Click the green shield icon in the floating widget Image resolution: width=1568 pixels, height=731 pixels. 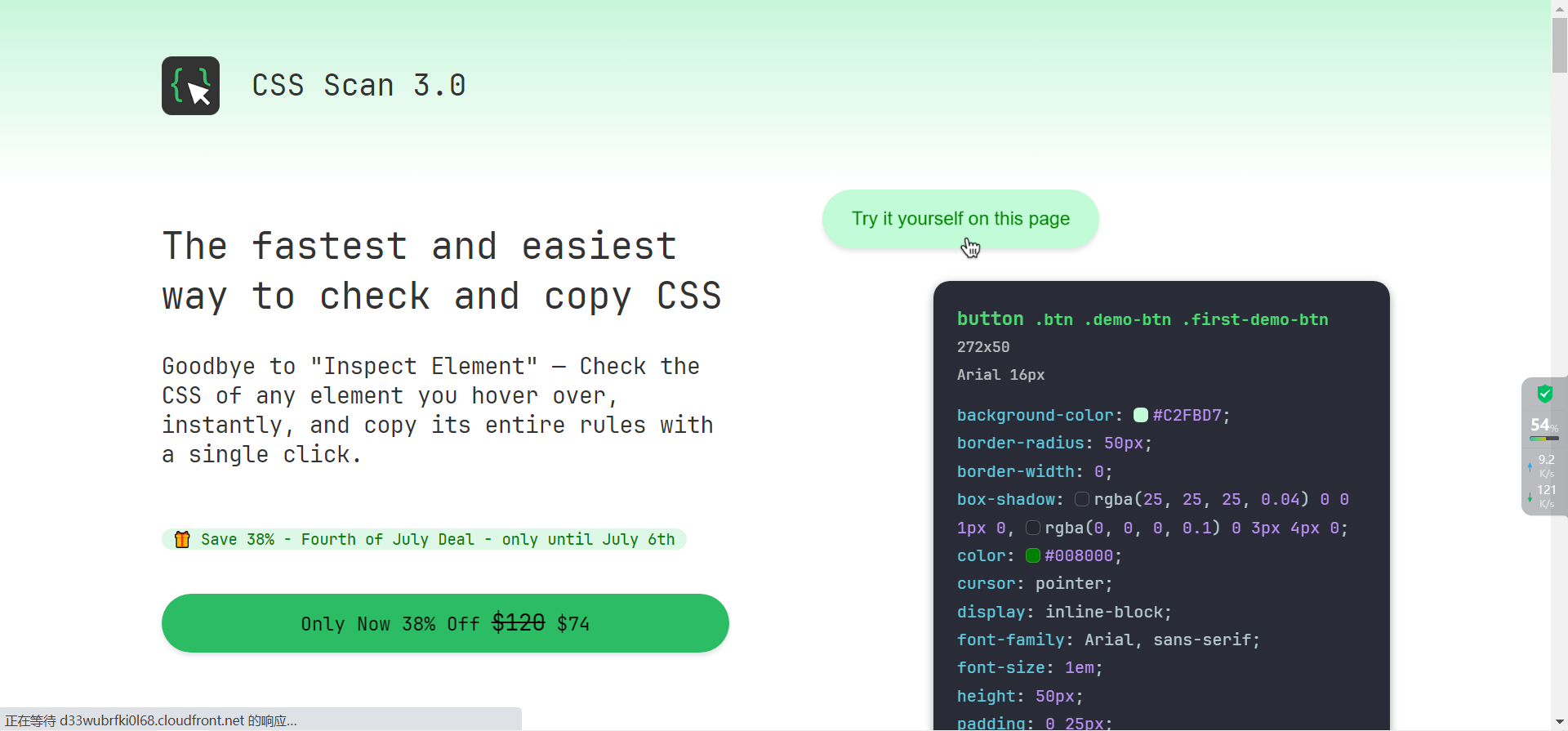coord(1544,394)
